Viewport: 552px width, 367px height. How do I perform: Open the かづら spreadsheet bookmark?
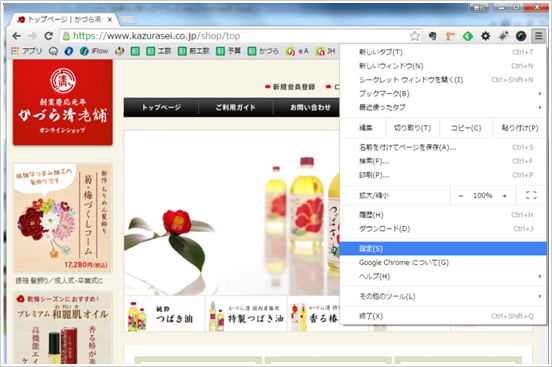coord(263,51)
